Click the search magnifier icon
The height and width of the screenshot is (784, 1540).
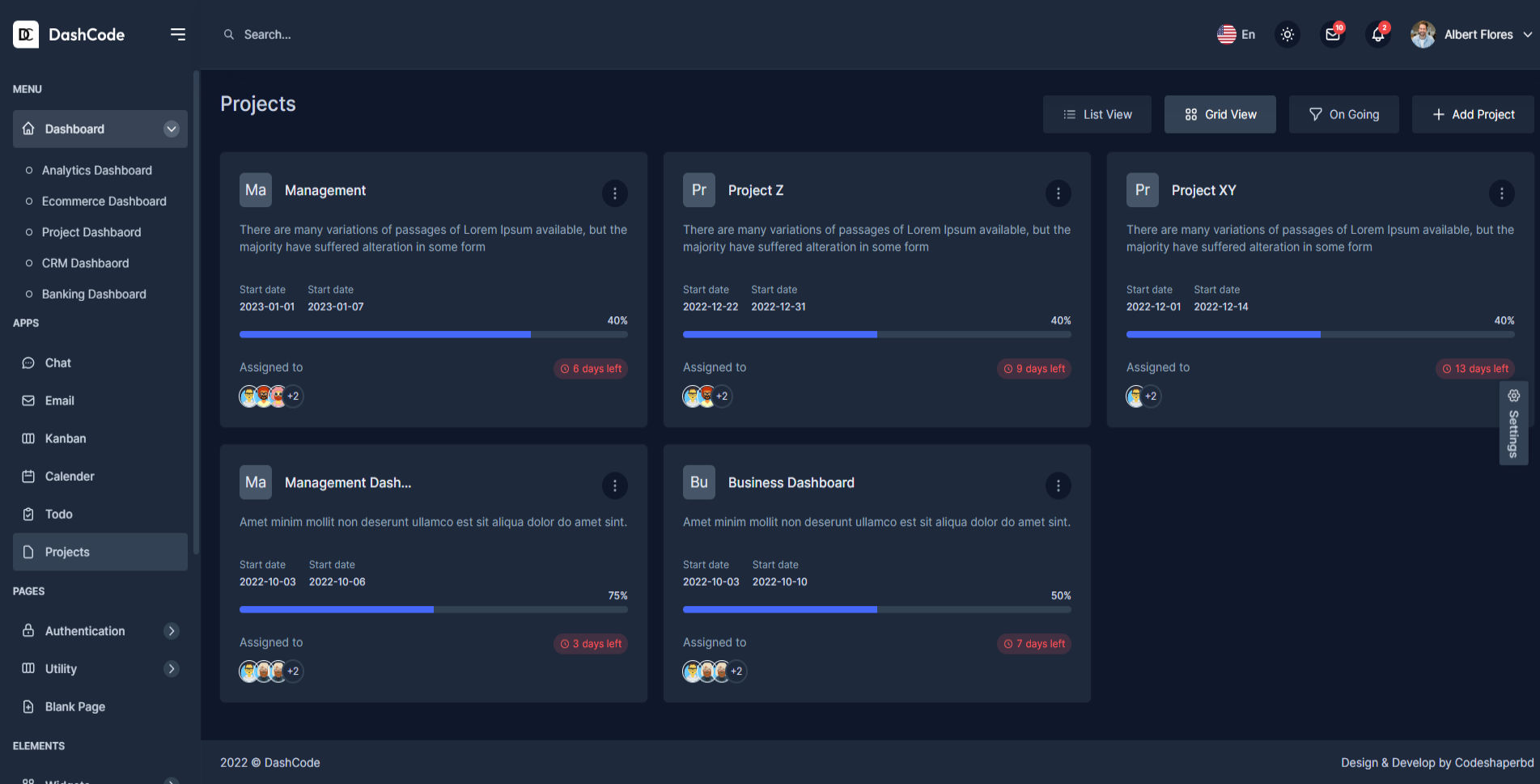tap(229, 34)
